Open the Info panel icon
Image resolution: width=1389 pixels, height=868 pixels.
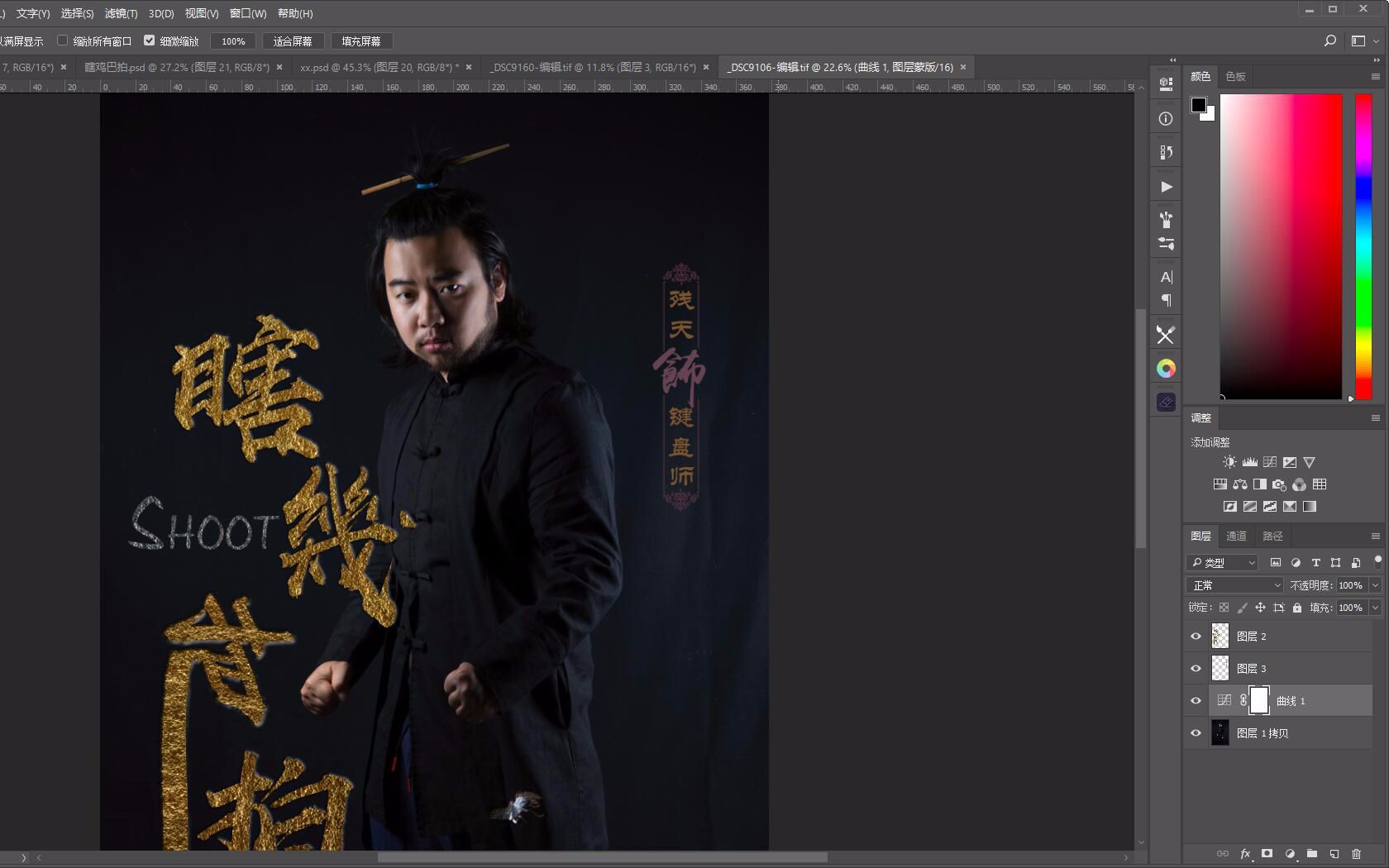pyautogui.click(x=1165, y=118)
